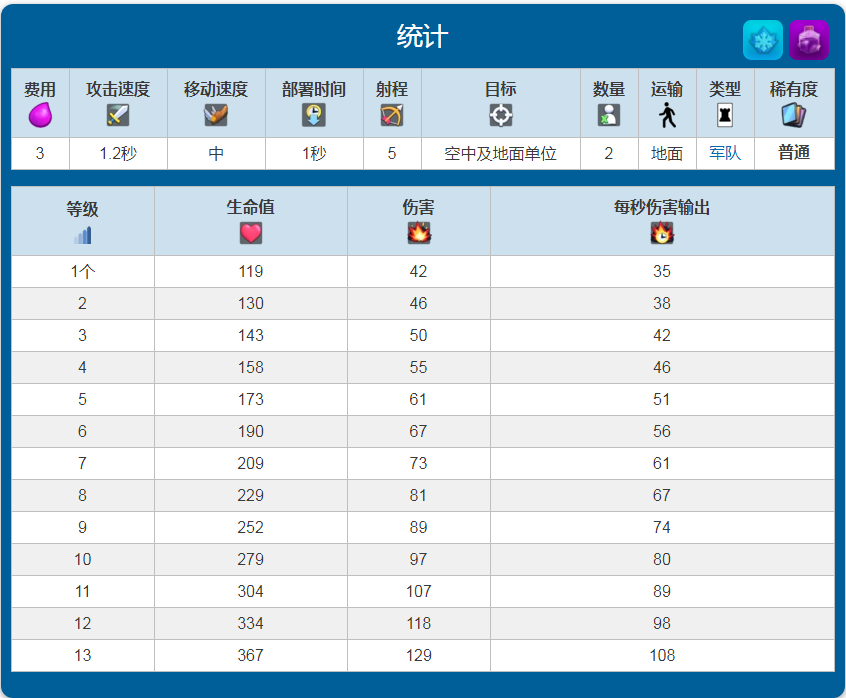Click the explosion with clock DPS icon

(x=662, y=233)
